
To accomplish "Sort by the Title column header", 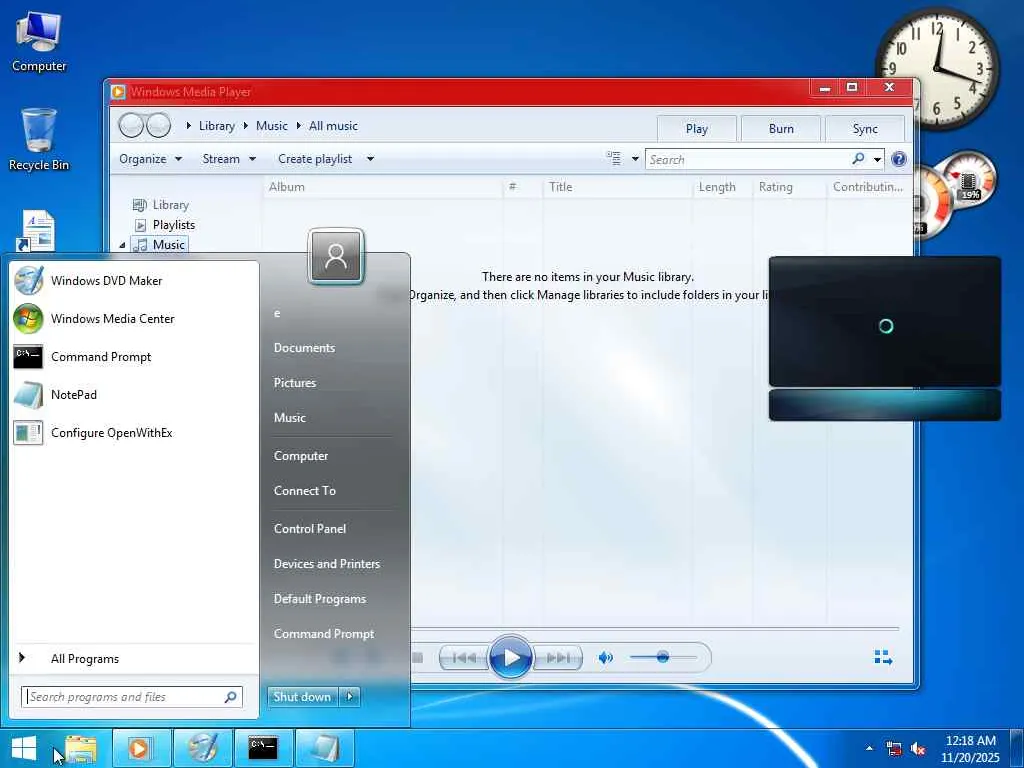I will (617, 187).
